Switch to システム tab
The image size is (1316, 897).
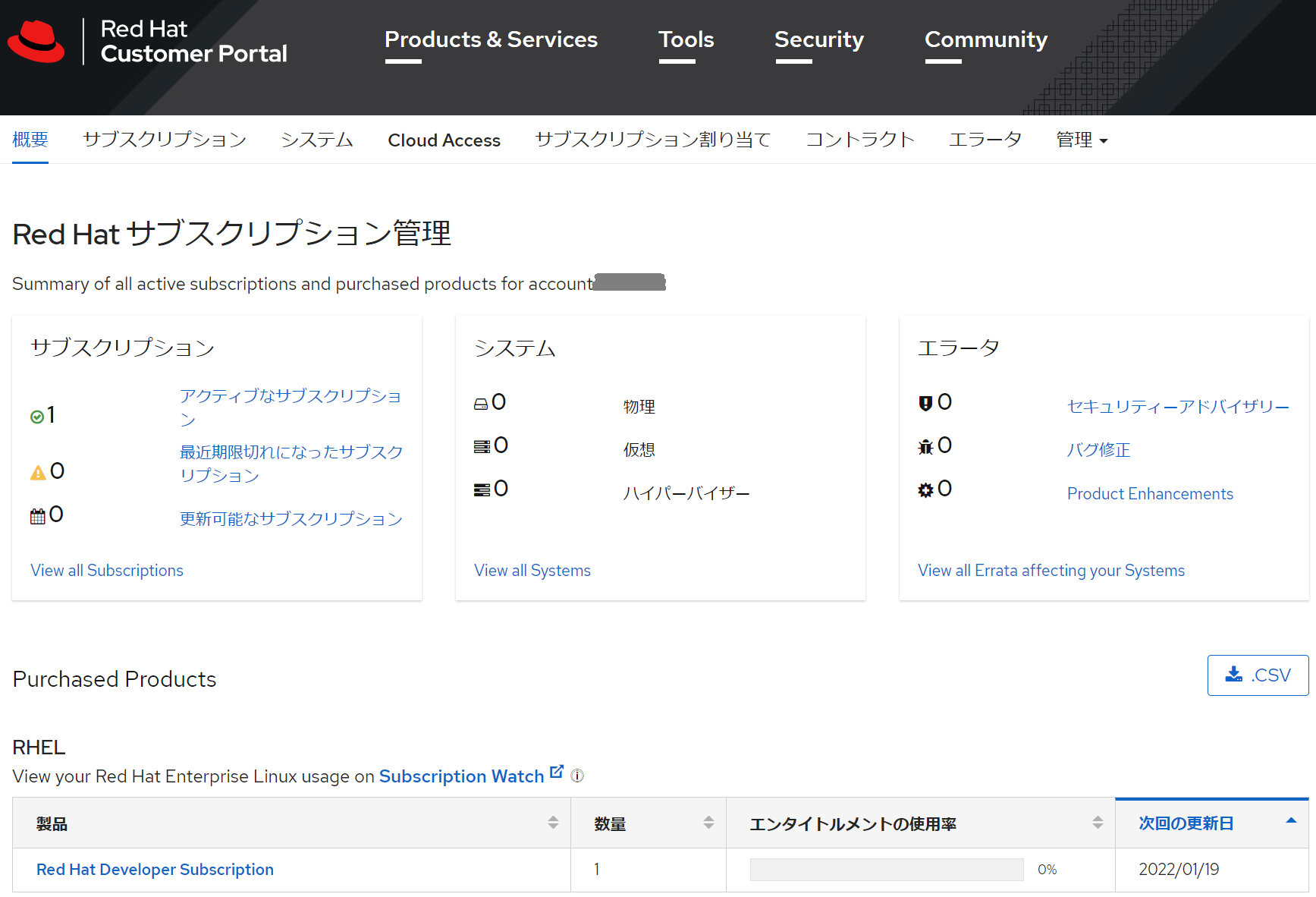click(x=317, y=140)
